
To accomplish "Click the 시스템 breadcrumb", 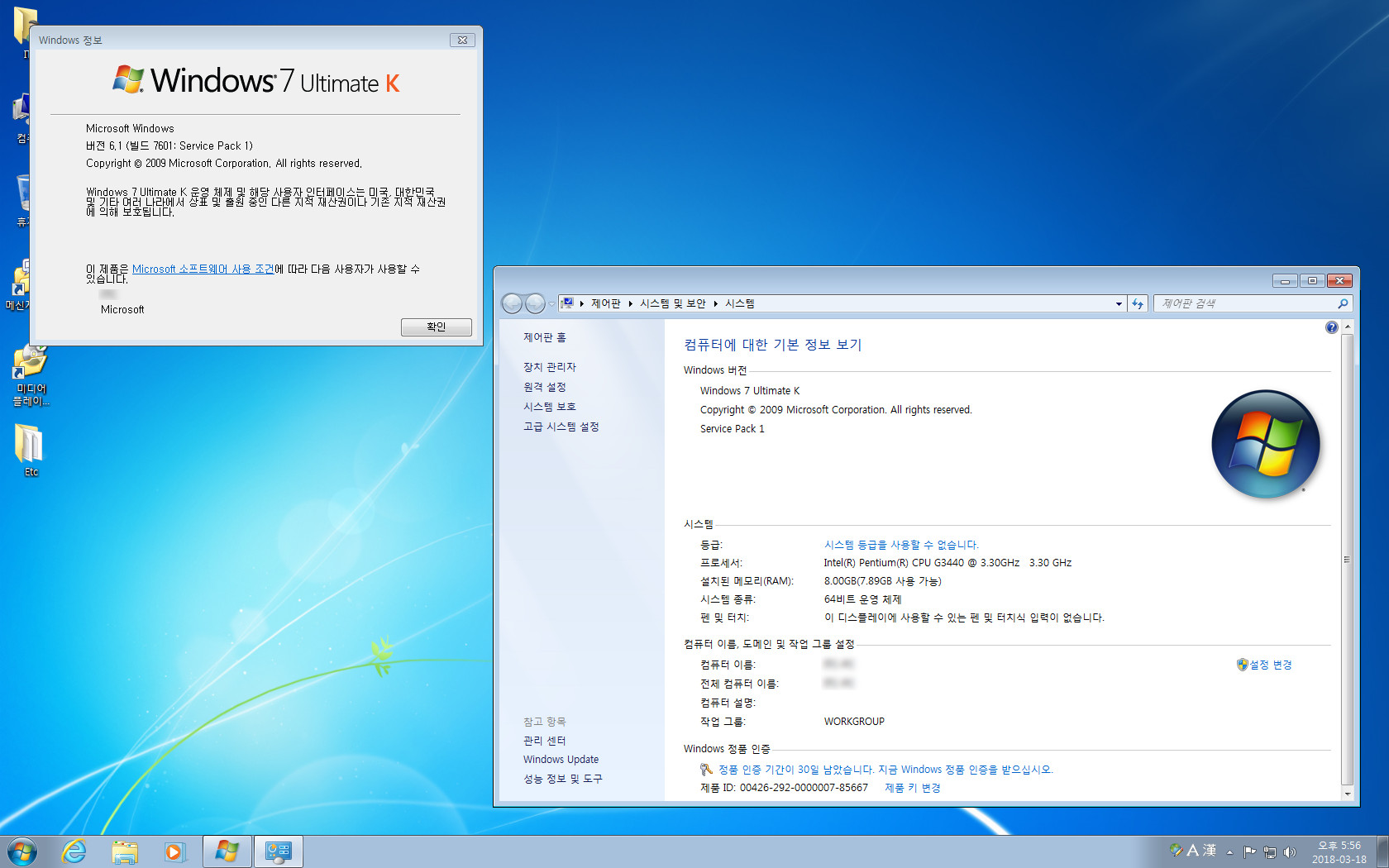I will pyautogui.click(x=739, y=303).
